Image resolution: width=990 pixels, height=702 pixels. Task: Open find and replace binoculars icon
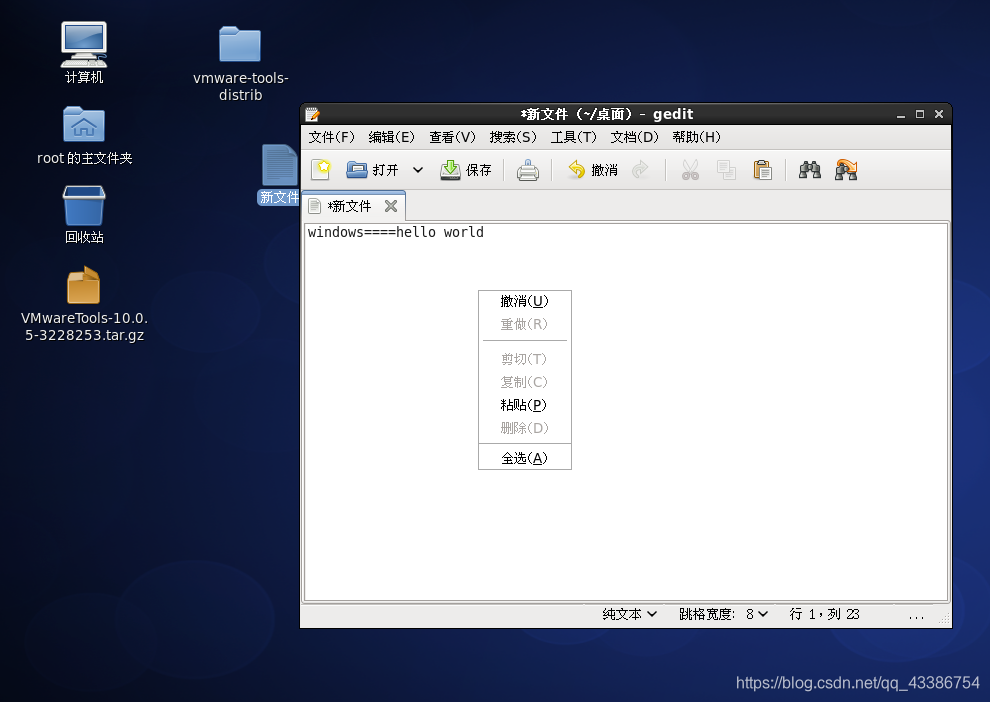tap(846, 170)
